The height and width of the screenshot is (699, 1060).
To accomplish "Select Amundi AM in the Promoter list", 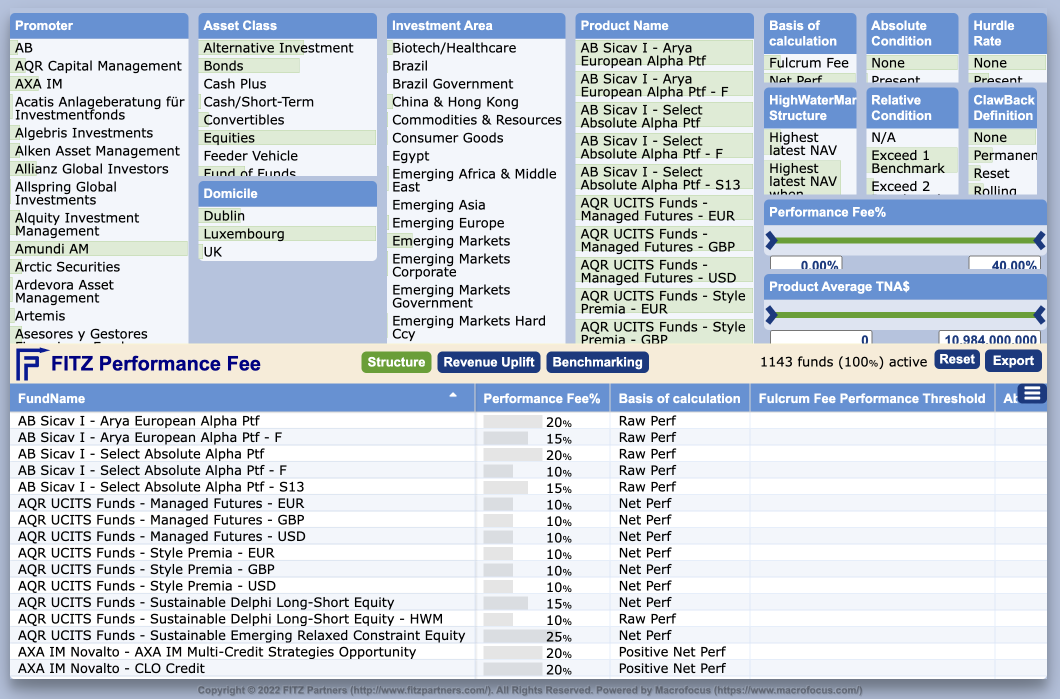I will point(52,249).
